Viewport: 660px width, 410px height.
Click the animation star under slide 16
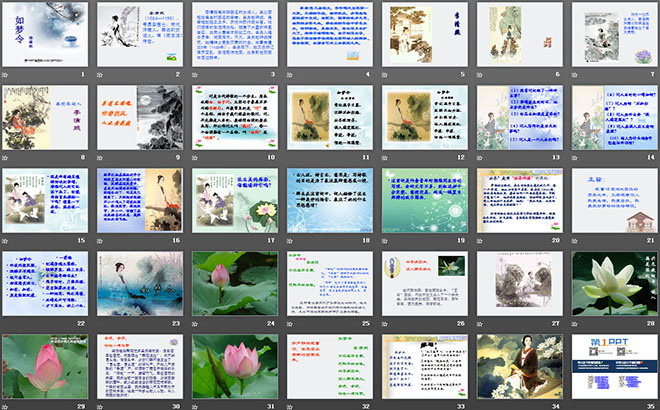(100, 241)
